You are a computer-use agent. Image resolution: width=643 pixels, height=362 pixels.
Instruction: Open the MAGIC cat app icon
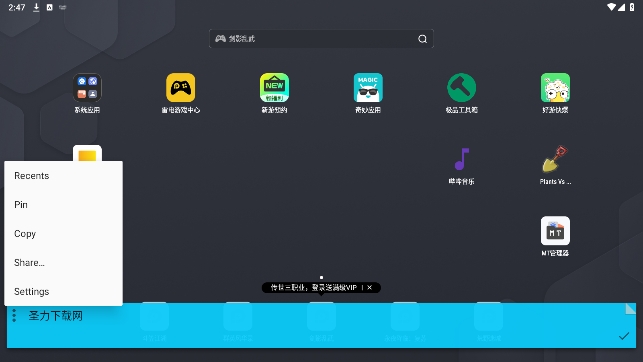(x=368, y=88)
